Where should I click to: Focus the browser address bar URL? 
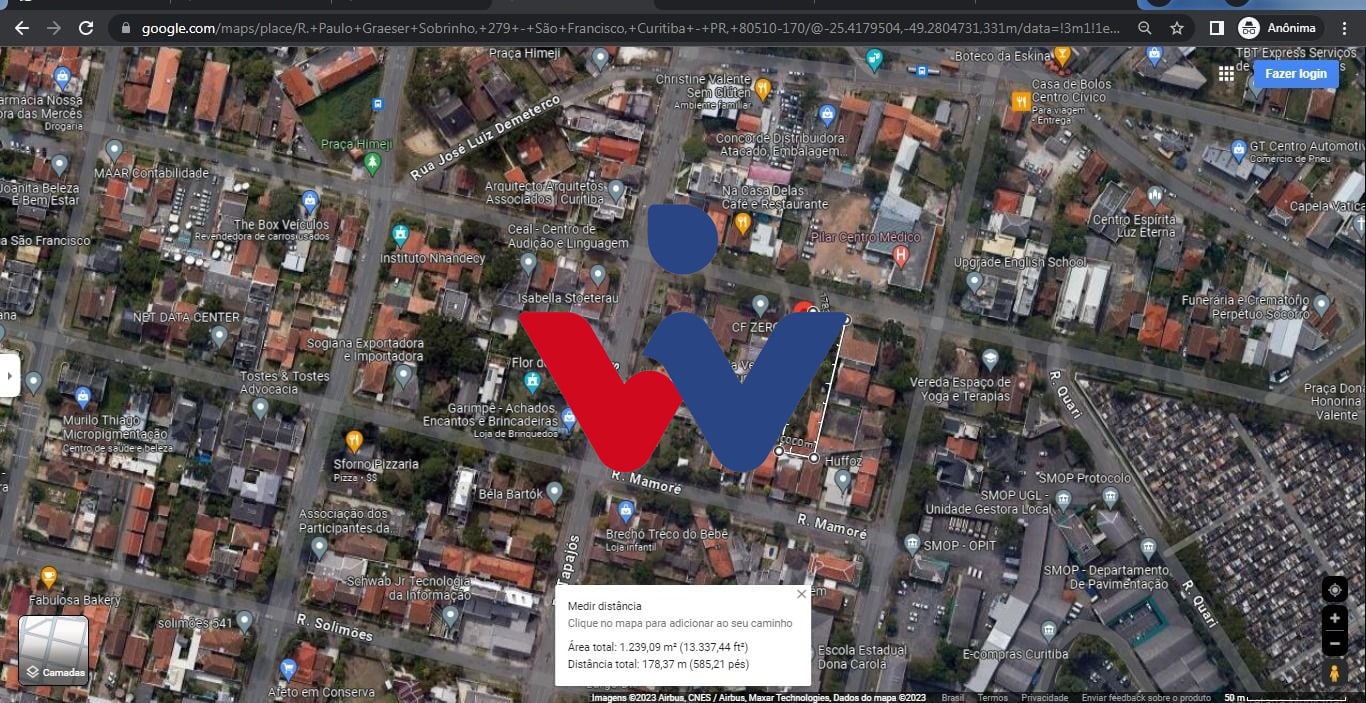(x=632, y=28)
